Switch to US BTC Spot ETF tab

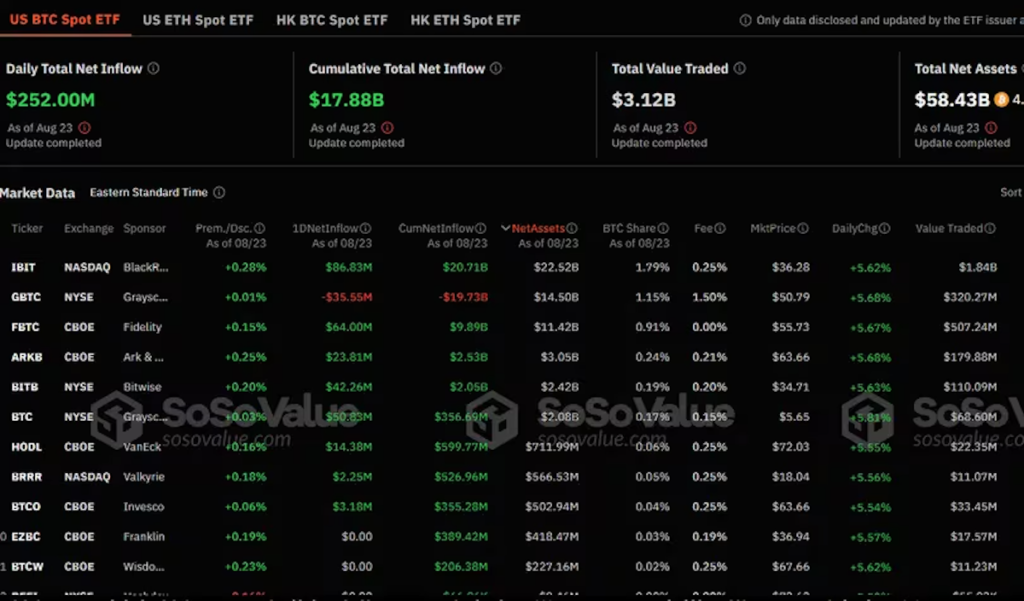click(x=65, y=20)
